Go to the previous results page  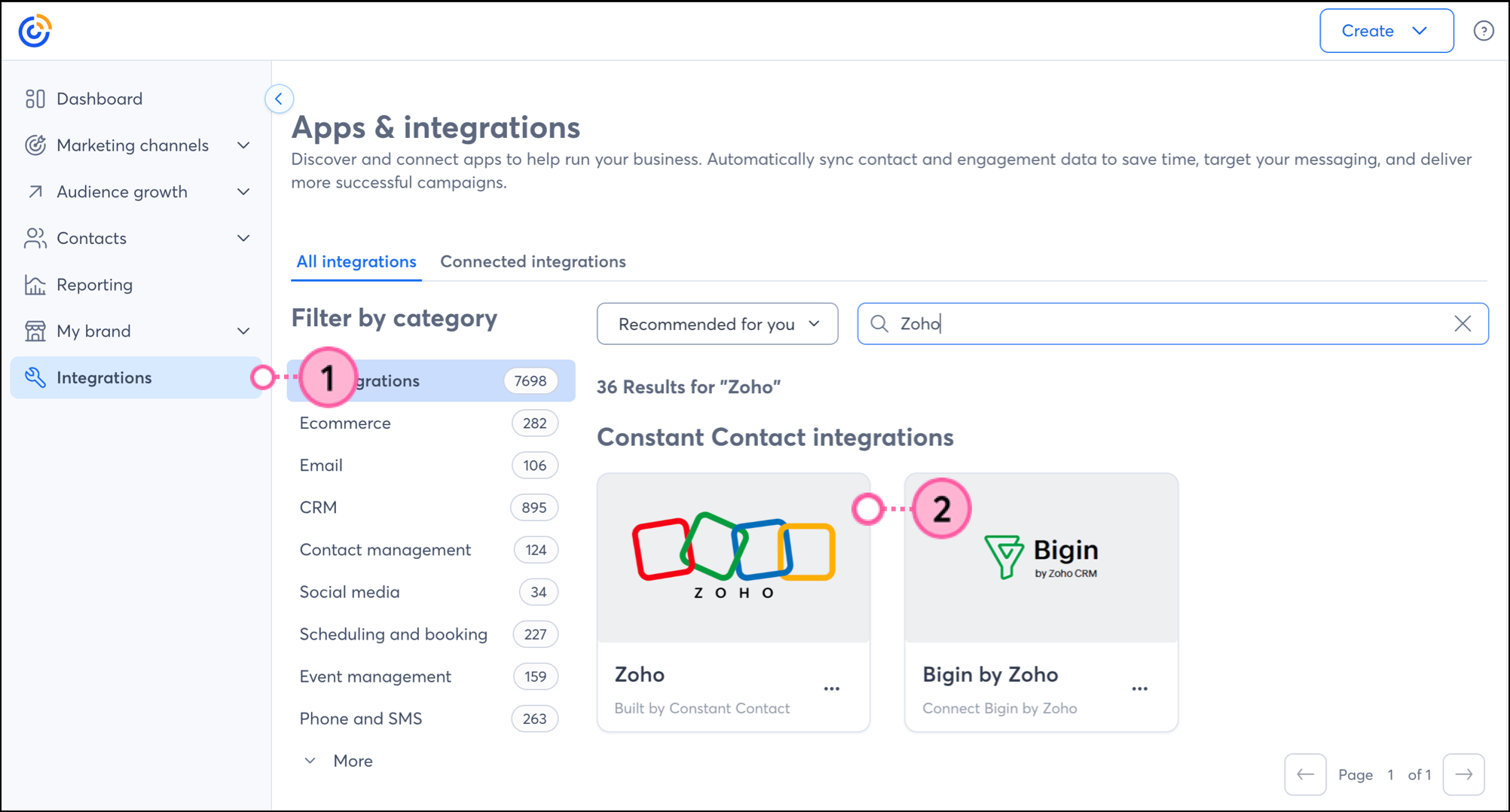tap(1305, 774)
